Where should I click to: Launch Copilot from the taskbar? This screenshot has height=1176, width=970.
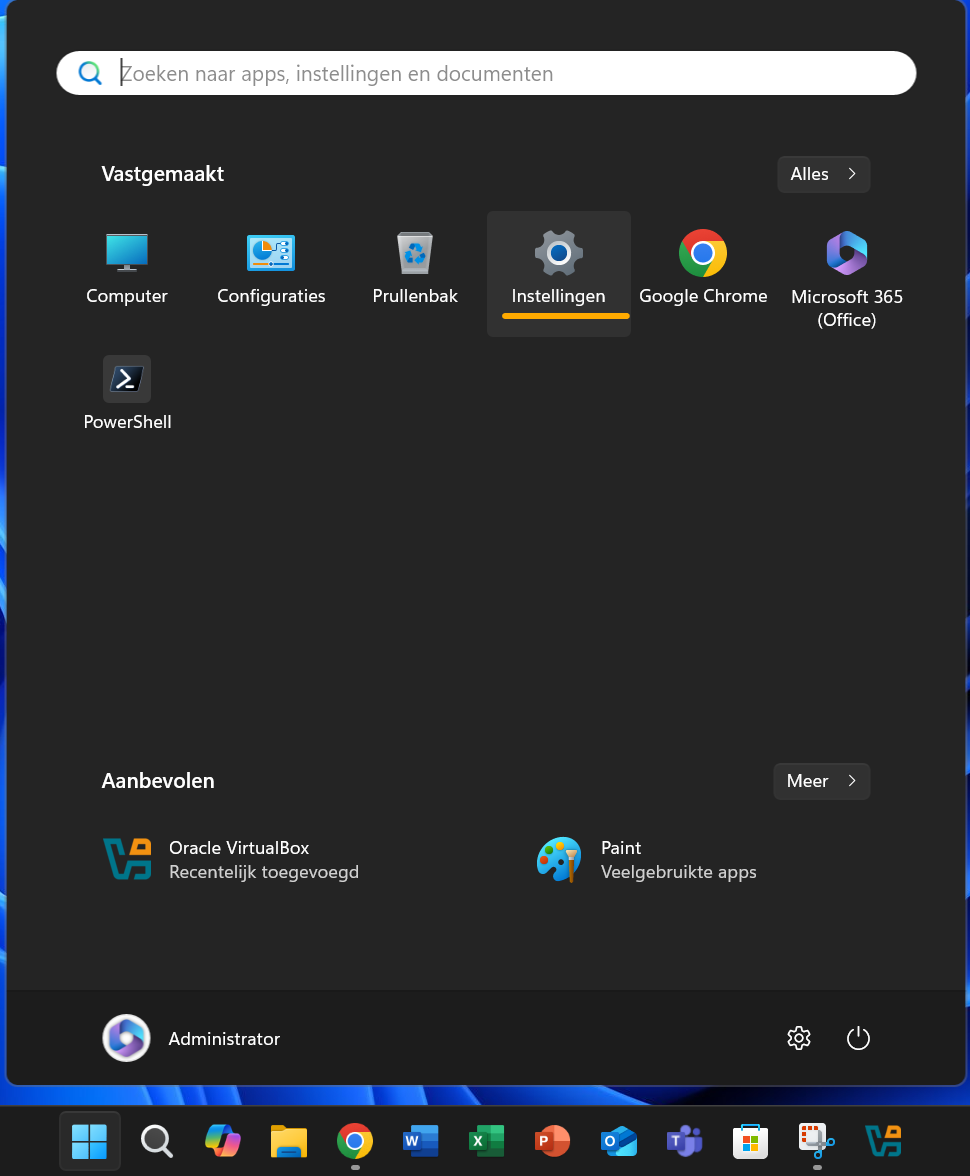pos(223,1142)
